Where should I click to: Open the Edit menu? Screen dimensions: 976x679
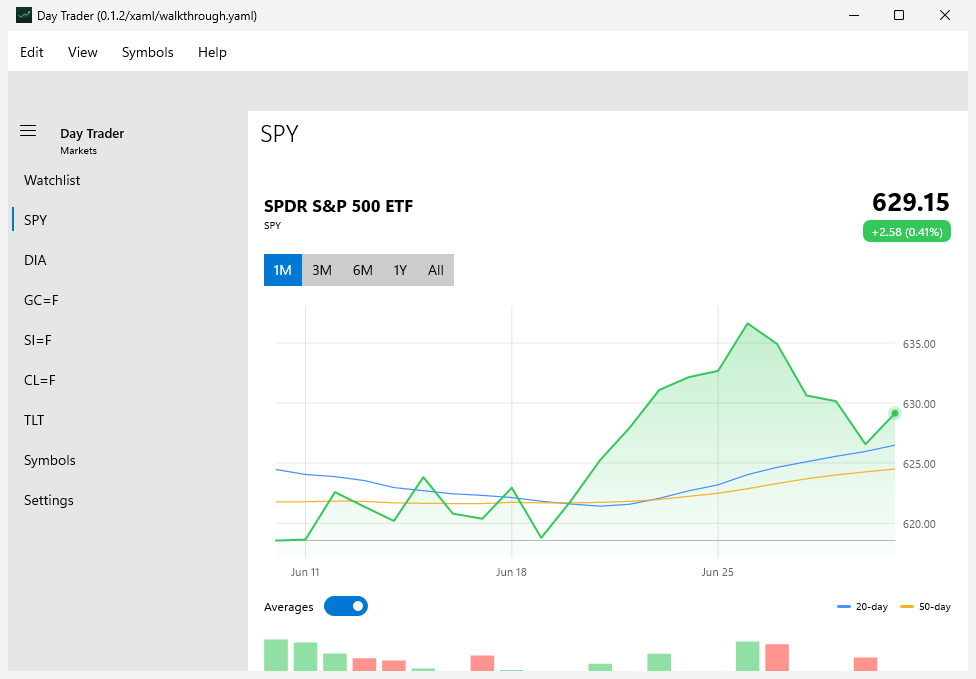(32, 52)
